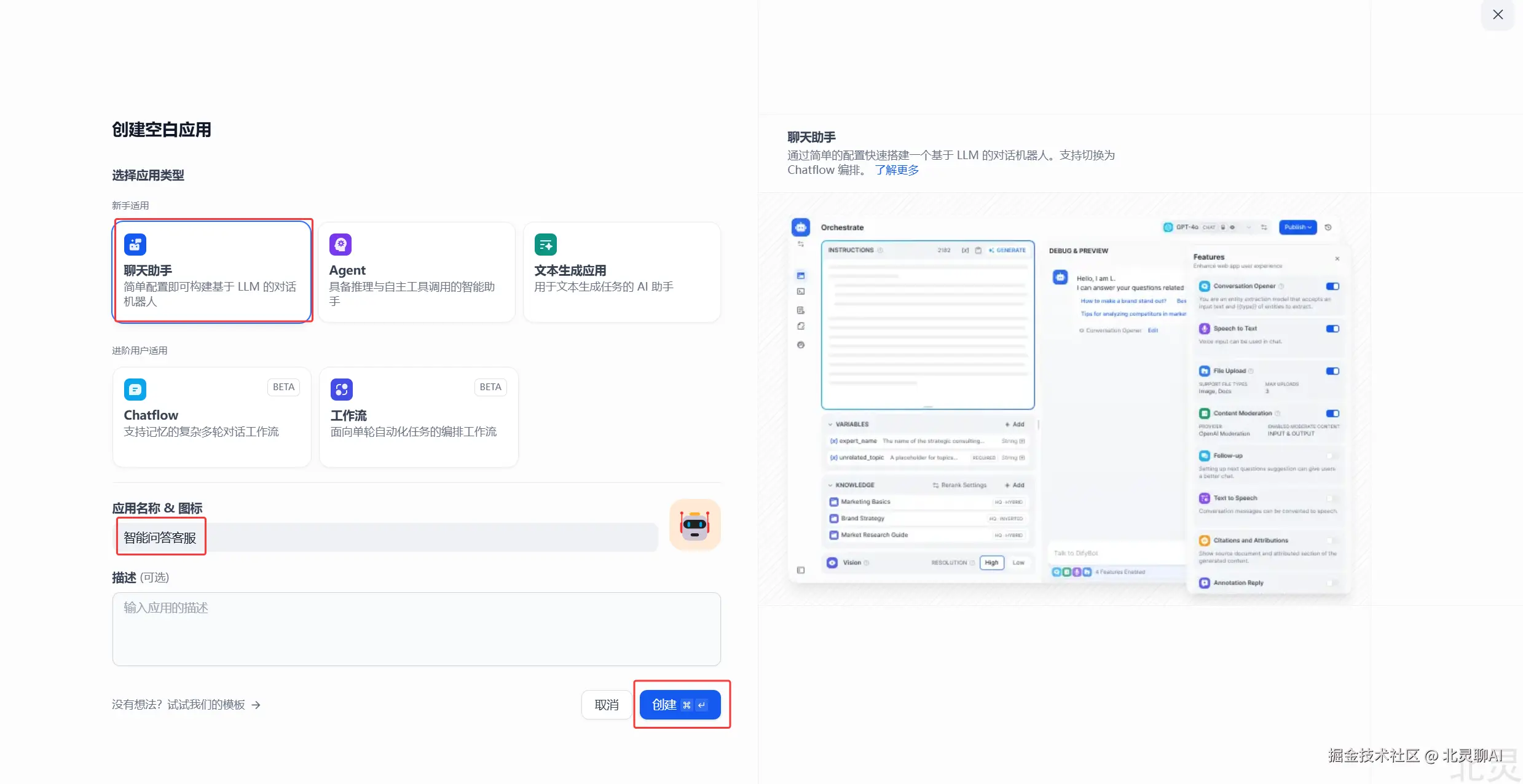The image size is (1523, 784).
Task: Click the Chatflow light-blue icon
Action: [x=135, y=390]
